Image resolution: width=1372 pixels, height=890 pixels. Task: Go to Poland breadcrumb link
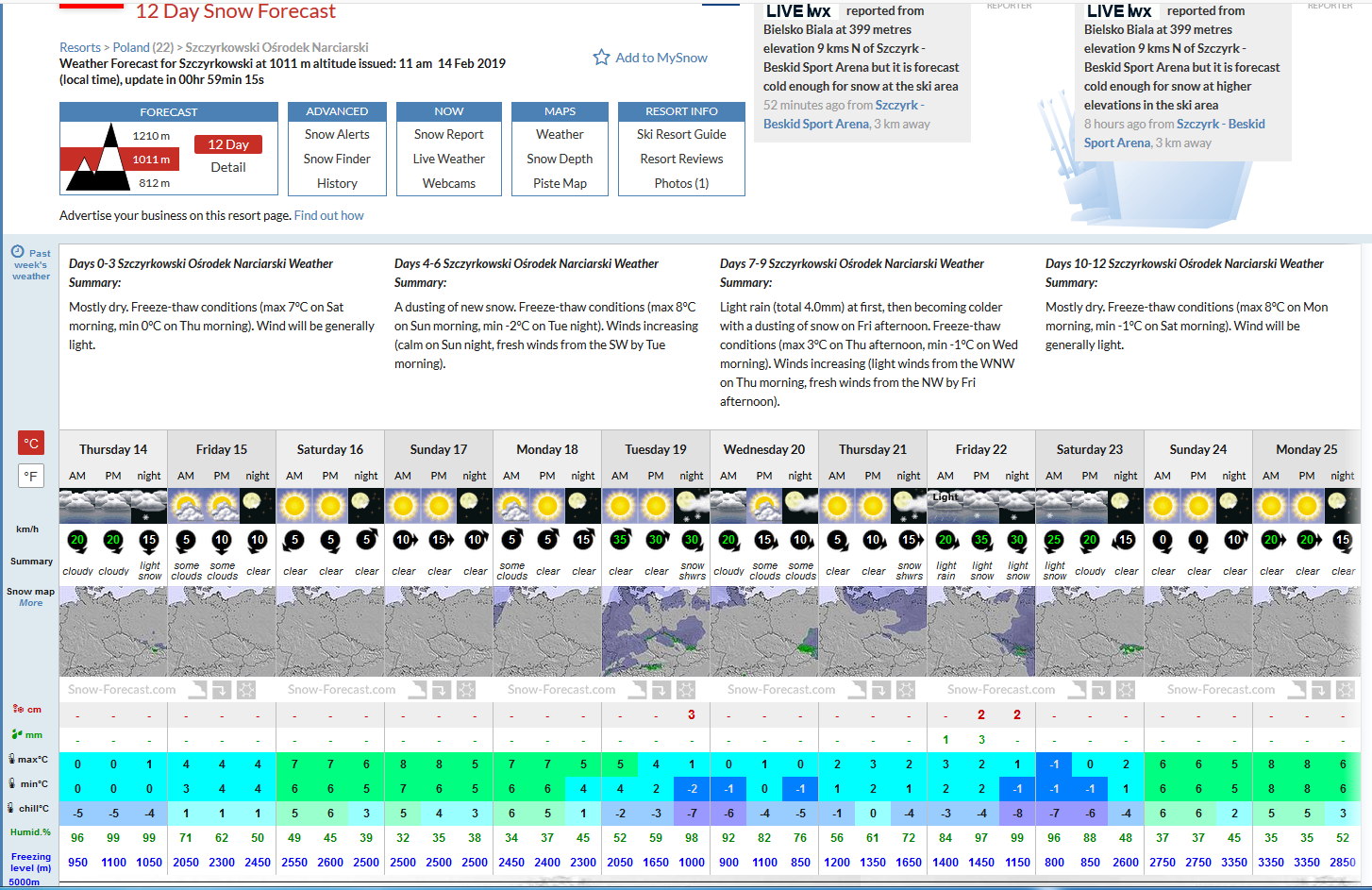(x=131, y=47)
